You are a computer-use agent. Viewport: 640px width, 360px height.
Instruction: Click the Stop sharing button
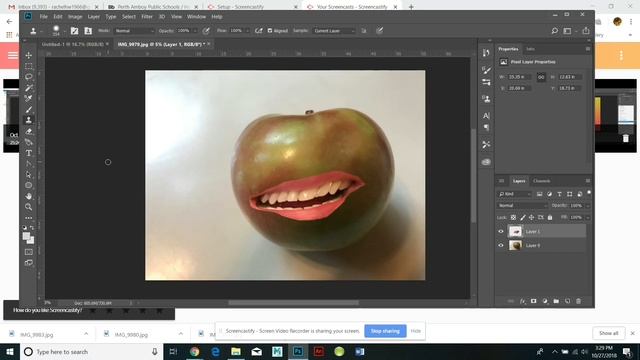pyautogui.click(x=385, y=331)
